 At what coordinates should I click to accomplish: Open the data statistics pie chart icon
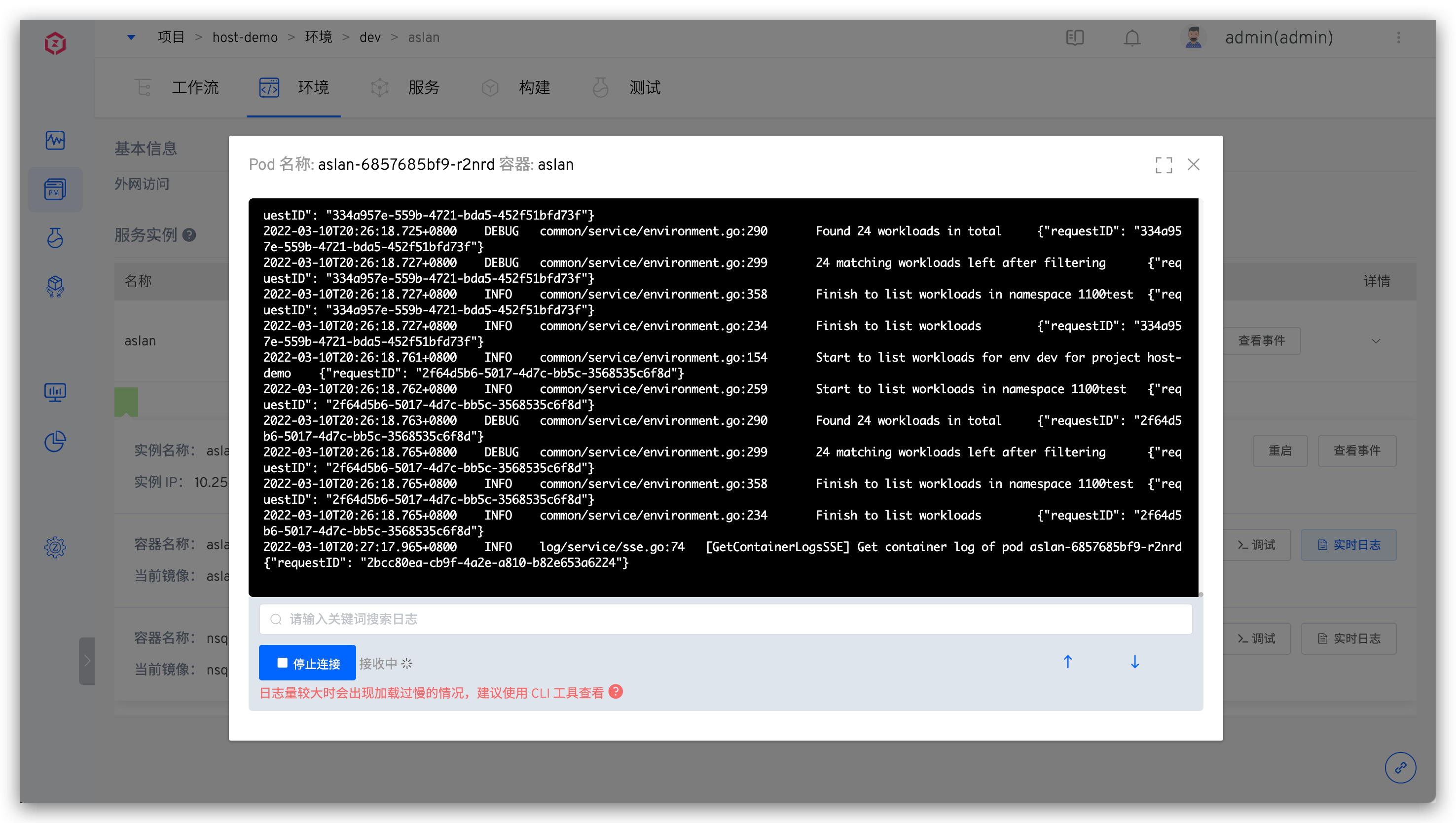click(x=55, y=442)
